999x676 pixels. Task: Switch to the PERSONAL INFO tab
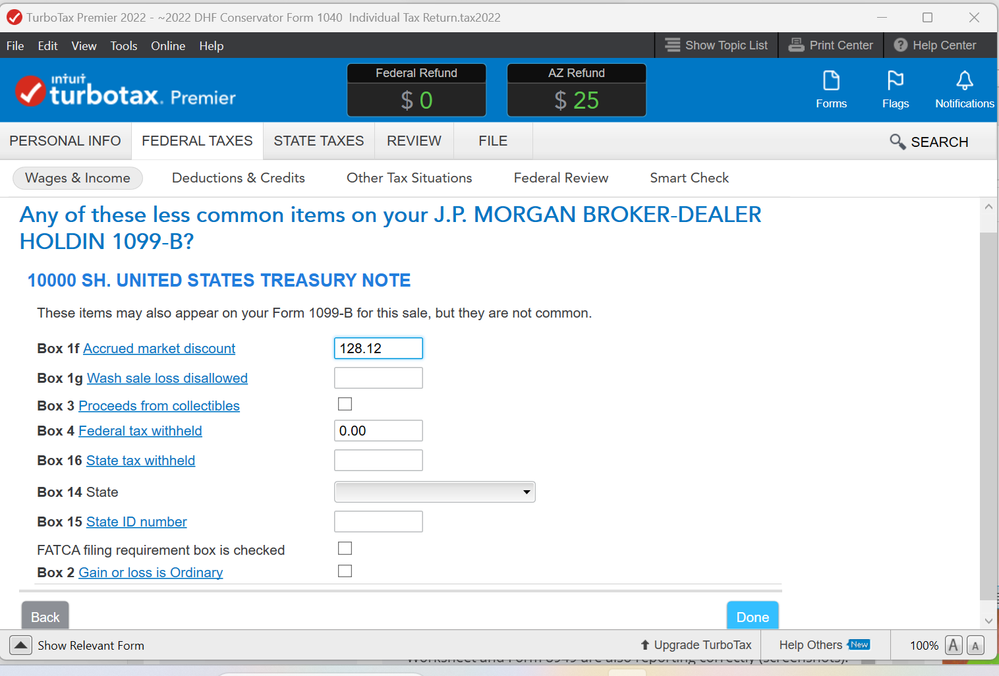(65, 141)
